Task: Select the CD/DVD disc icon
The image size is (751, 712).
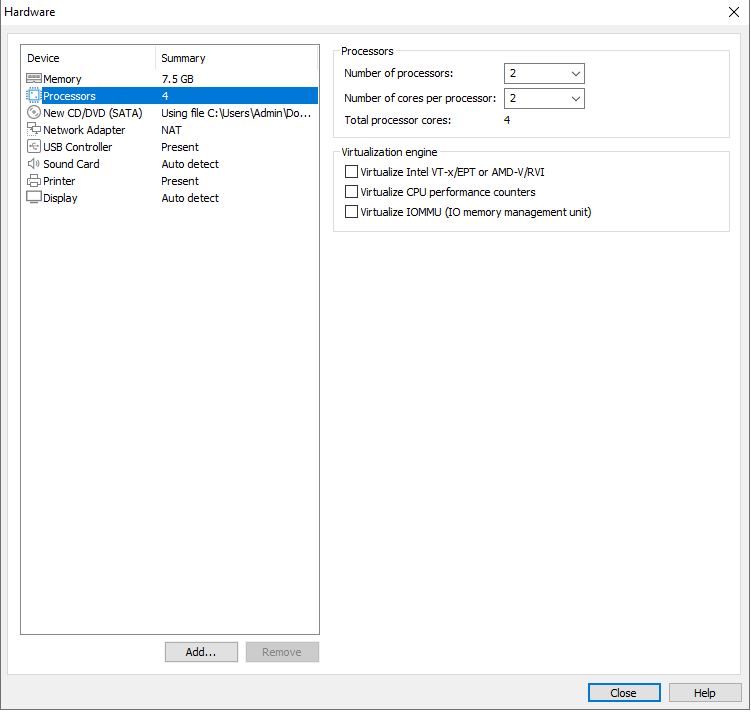Action: pos(34,113)
